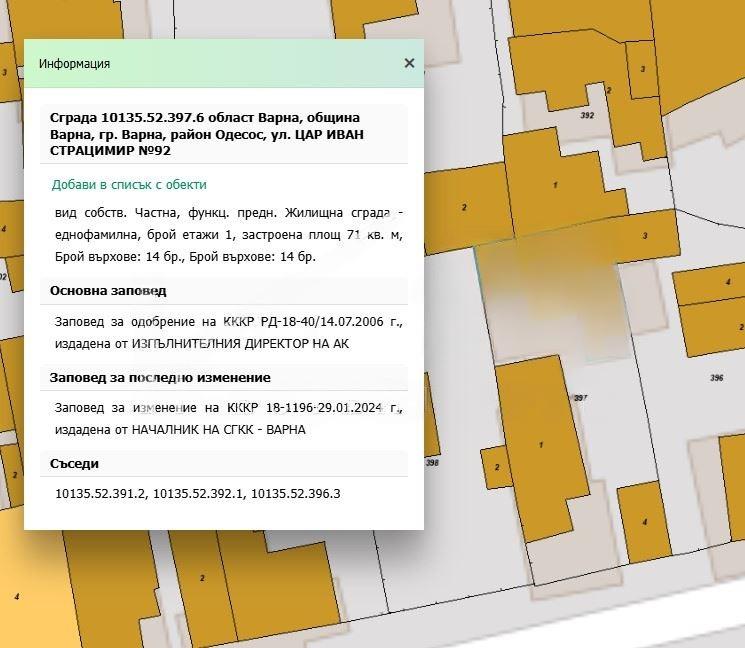Click the text 'издадена от ИЗПЪЛНИТЕЛНИЯ ДИРЕКТОР НА АК'

[202, 343]
